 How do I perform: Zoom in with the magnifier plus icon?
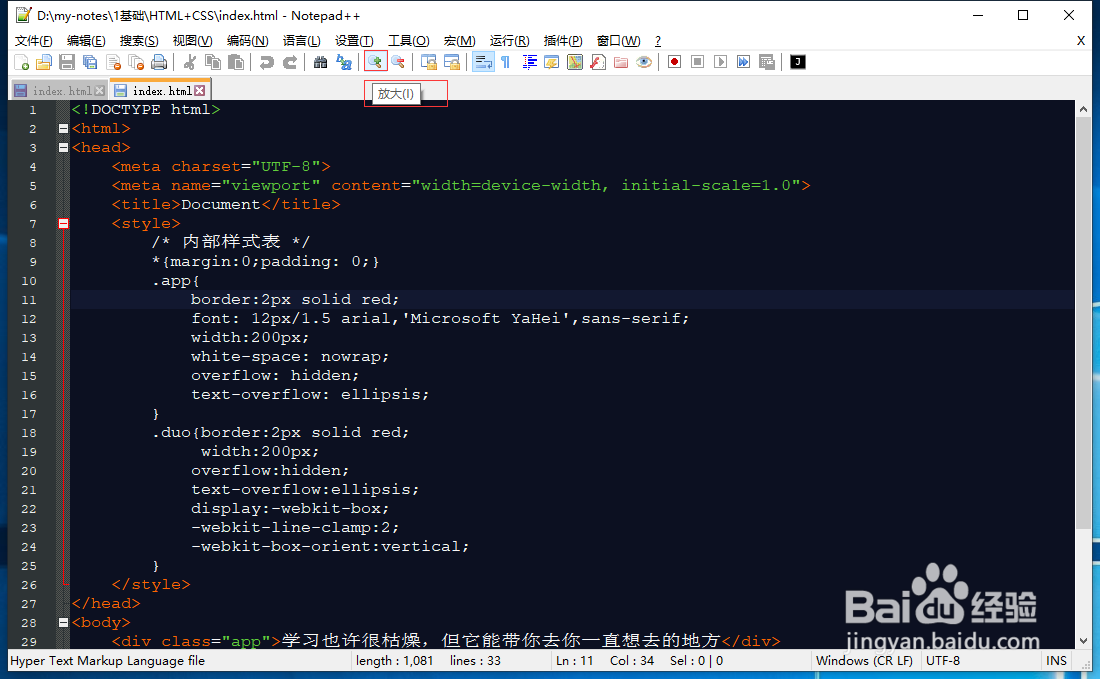pyautogui.click(x=375, y=62)
